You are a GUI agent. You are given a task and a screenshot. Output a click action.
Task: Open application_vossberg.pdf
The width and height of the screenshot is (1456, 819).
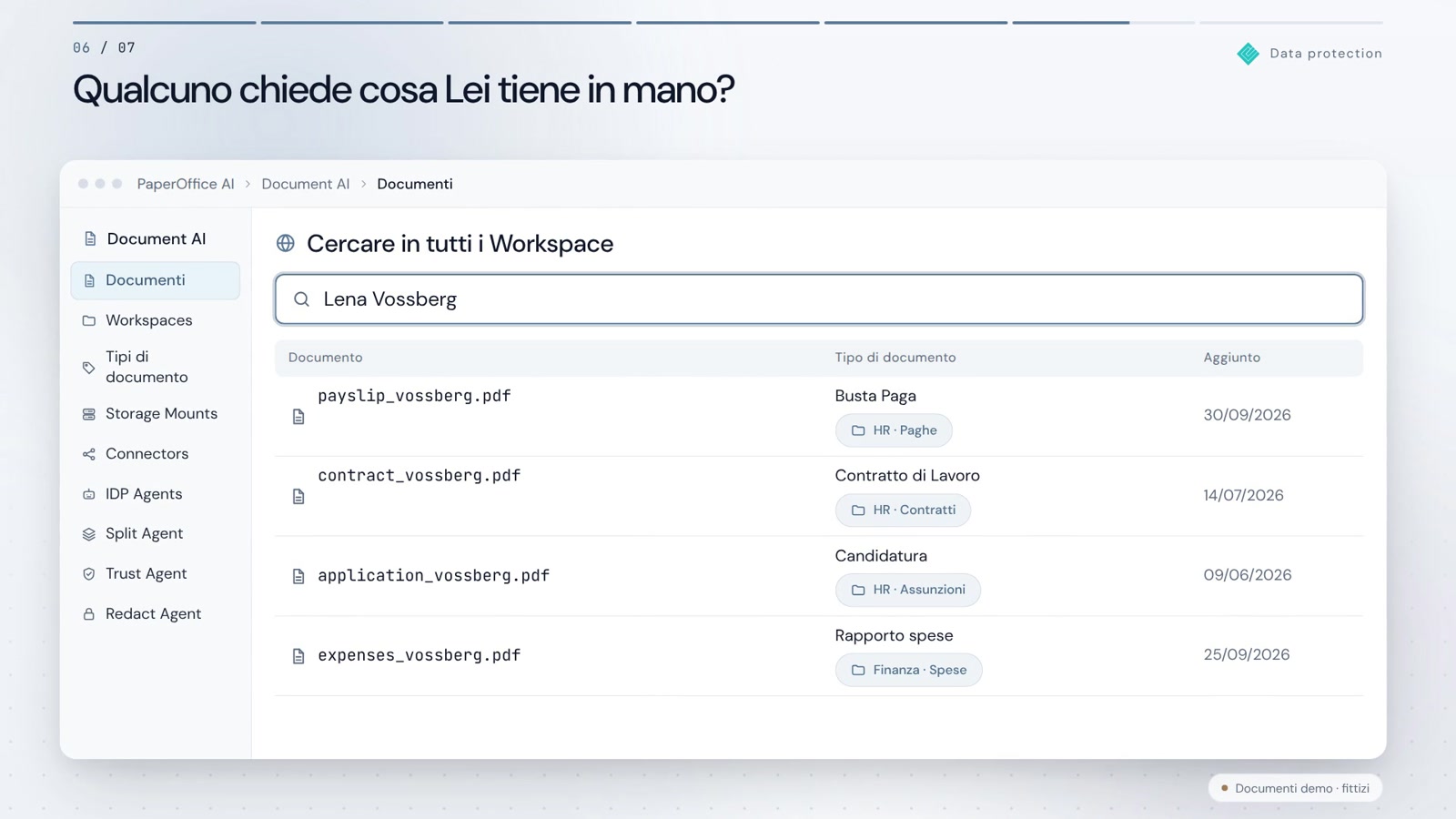click(434, 576)
